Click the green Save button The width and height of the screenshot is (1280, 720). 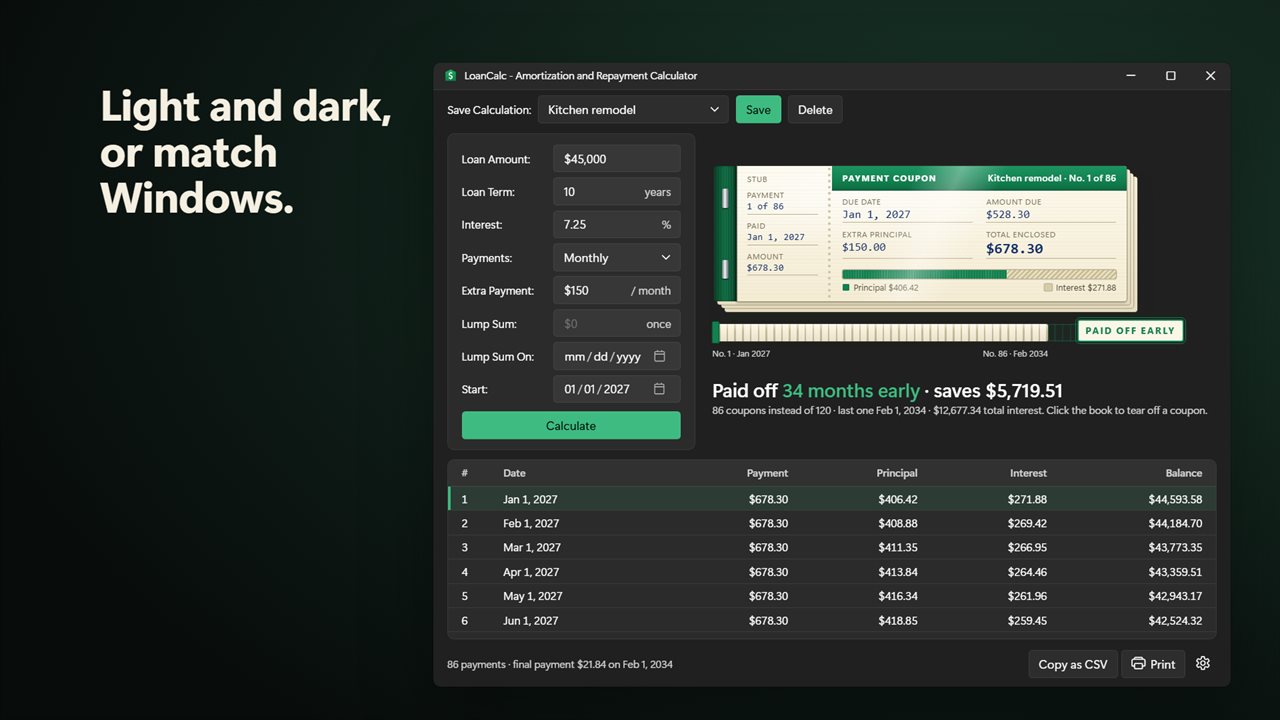(758, 110)
